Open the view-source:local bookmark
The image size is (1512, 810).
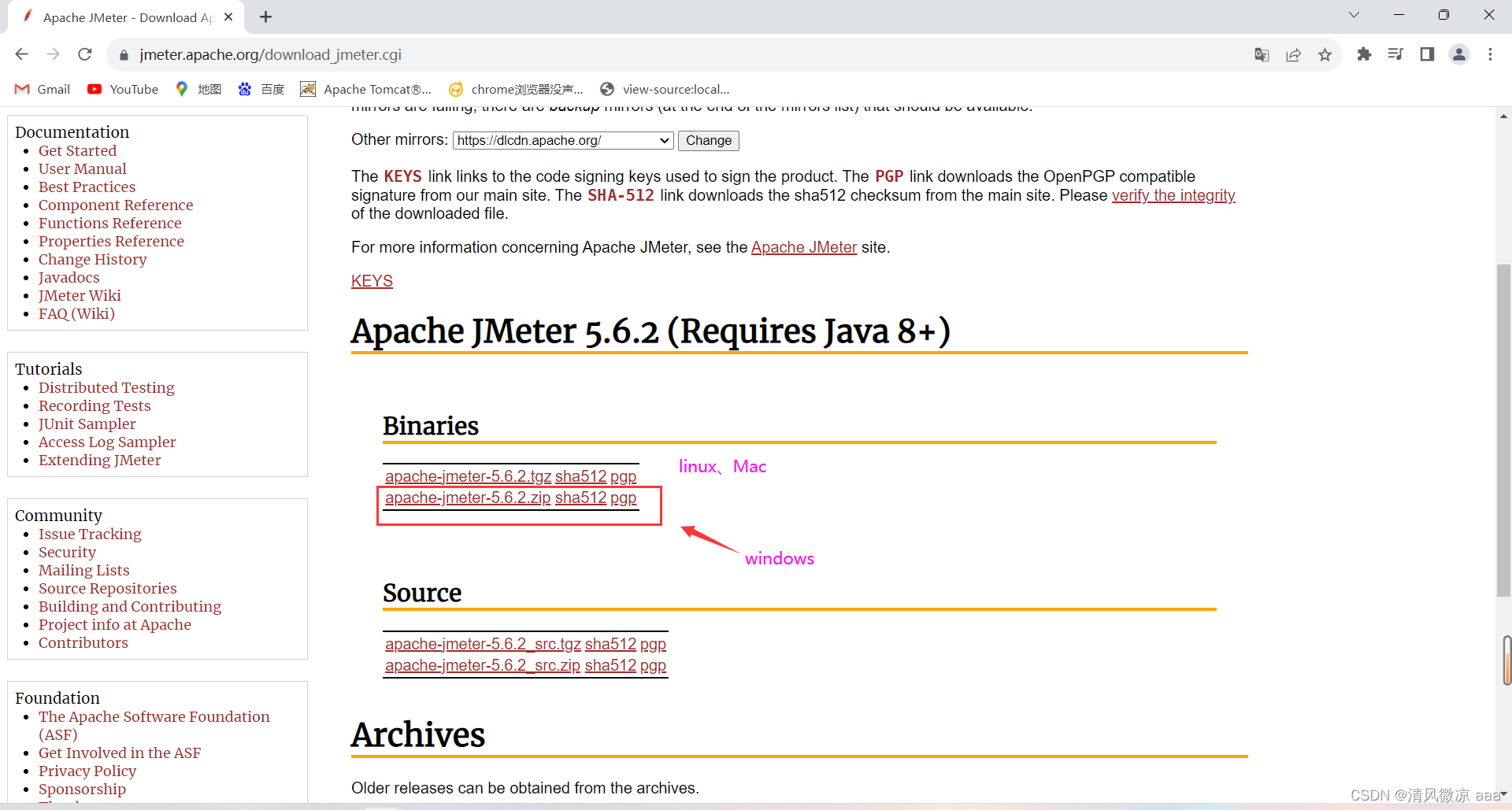(x=665, y=89)
